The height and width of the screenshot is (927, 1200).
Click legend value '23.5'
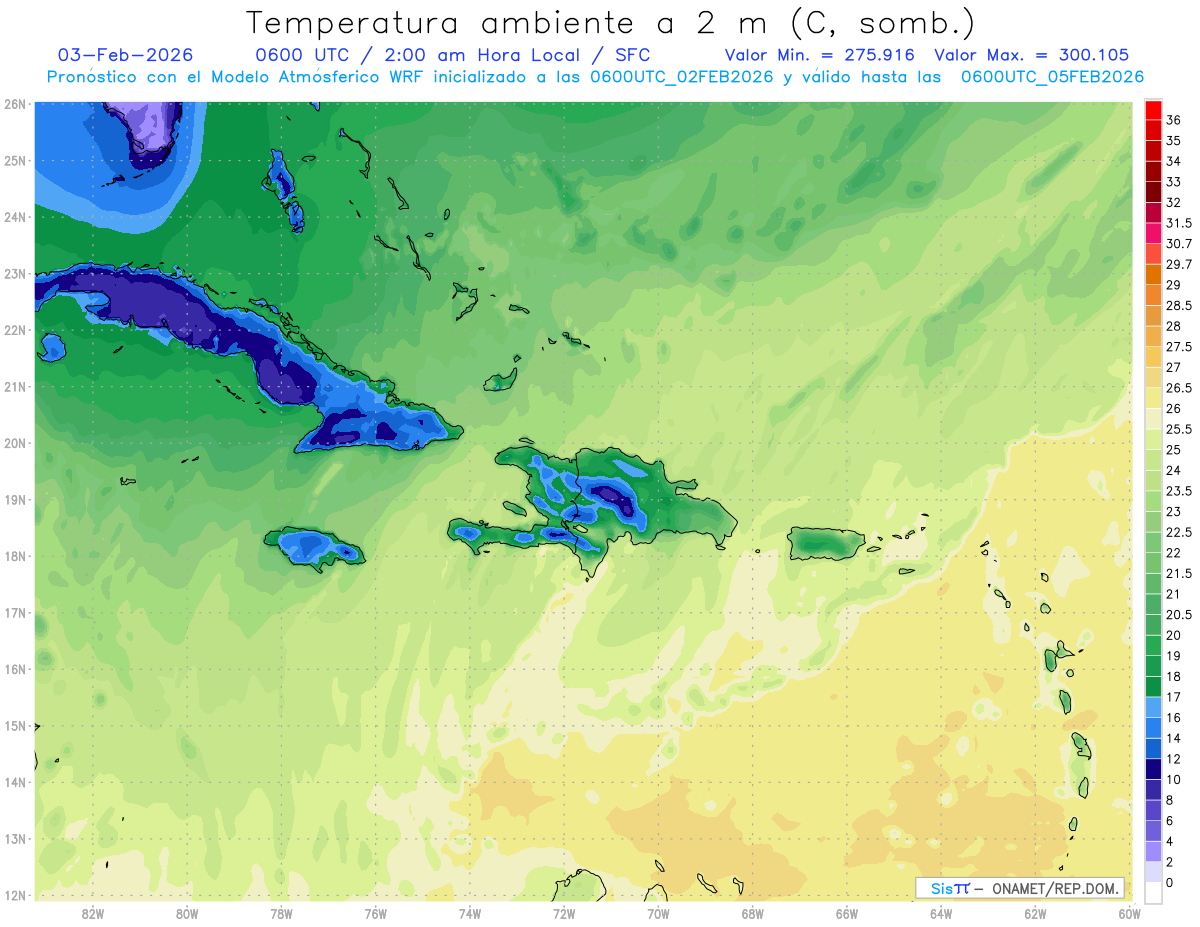(1179, 491)
